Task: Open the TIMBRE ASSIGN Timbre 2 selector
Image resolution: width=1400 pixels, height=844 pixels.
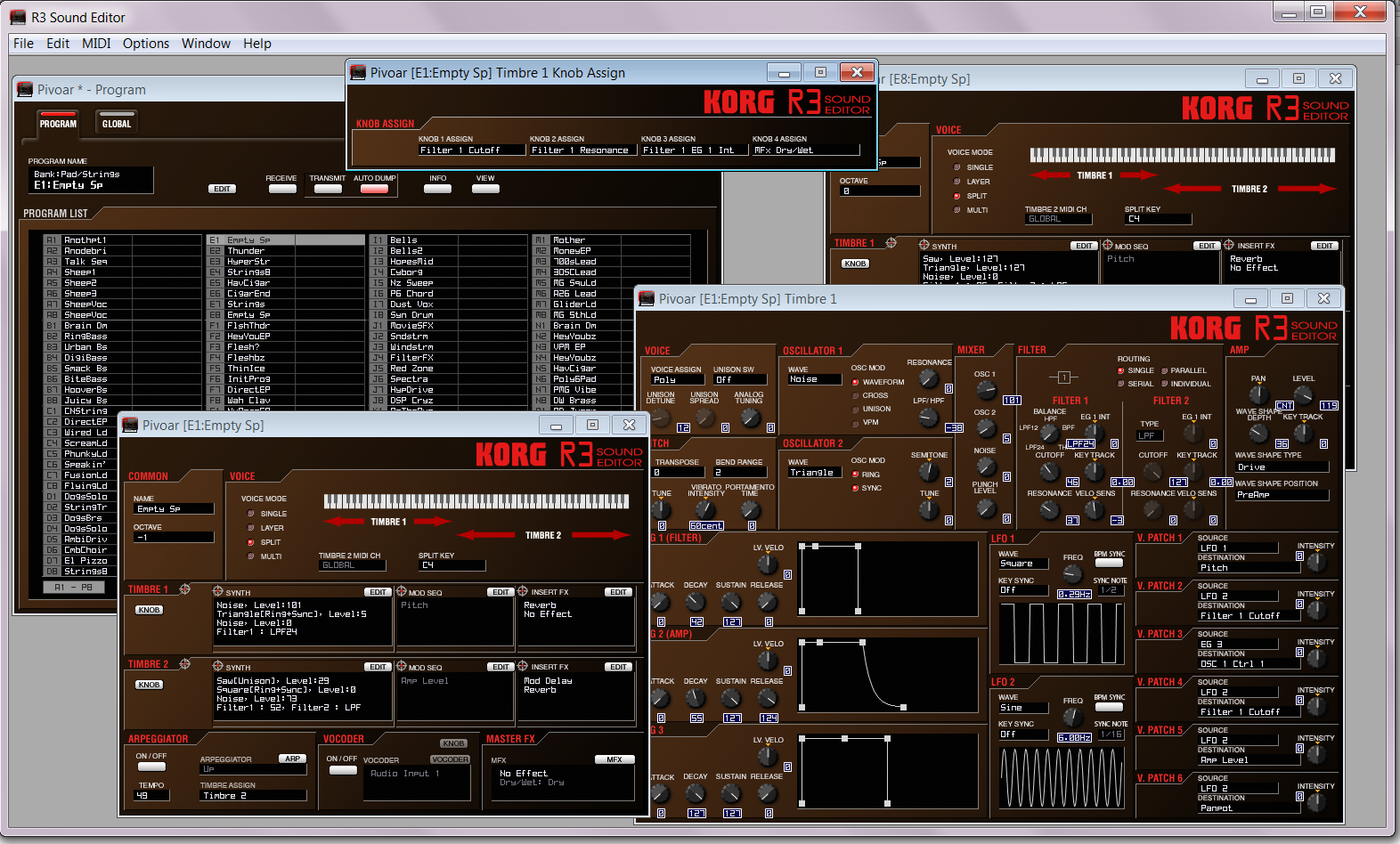Action: 253,796
